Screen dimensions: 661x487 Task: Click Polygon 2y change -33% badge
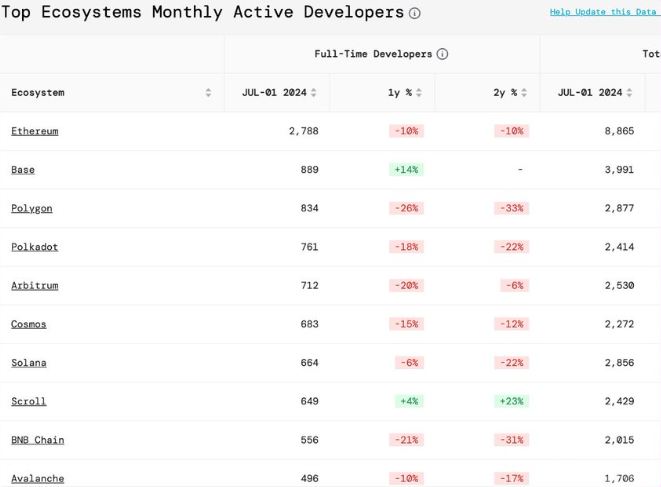(512, 208)
